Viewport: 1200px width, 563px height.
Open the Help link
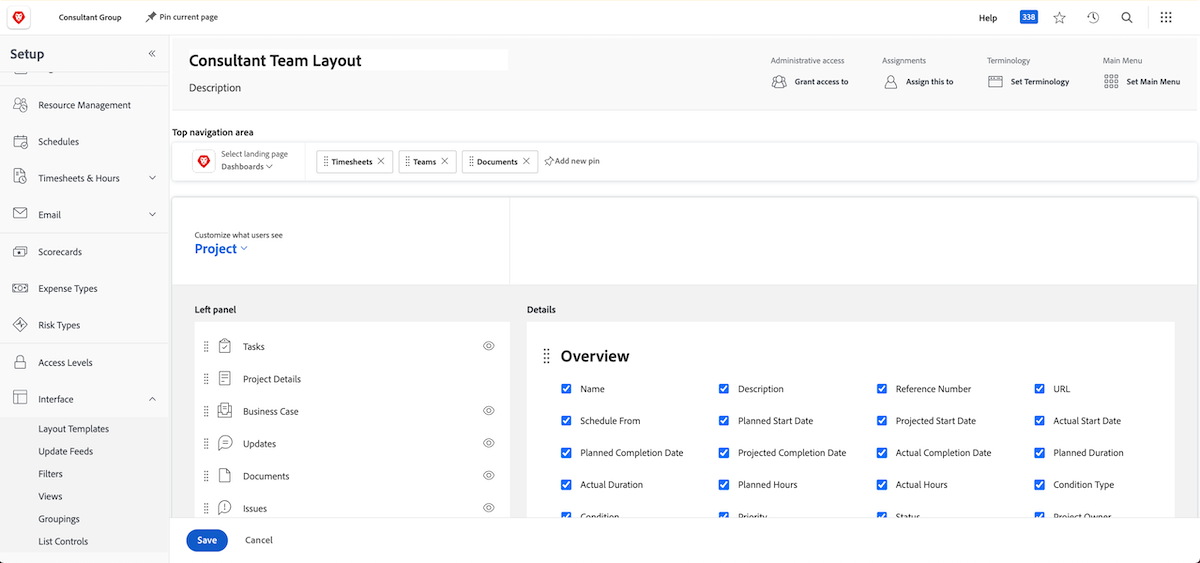pos(988,17)
